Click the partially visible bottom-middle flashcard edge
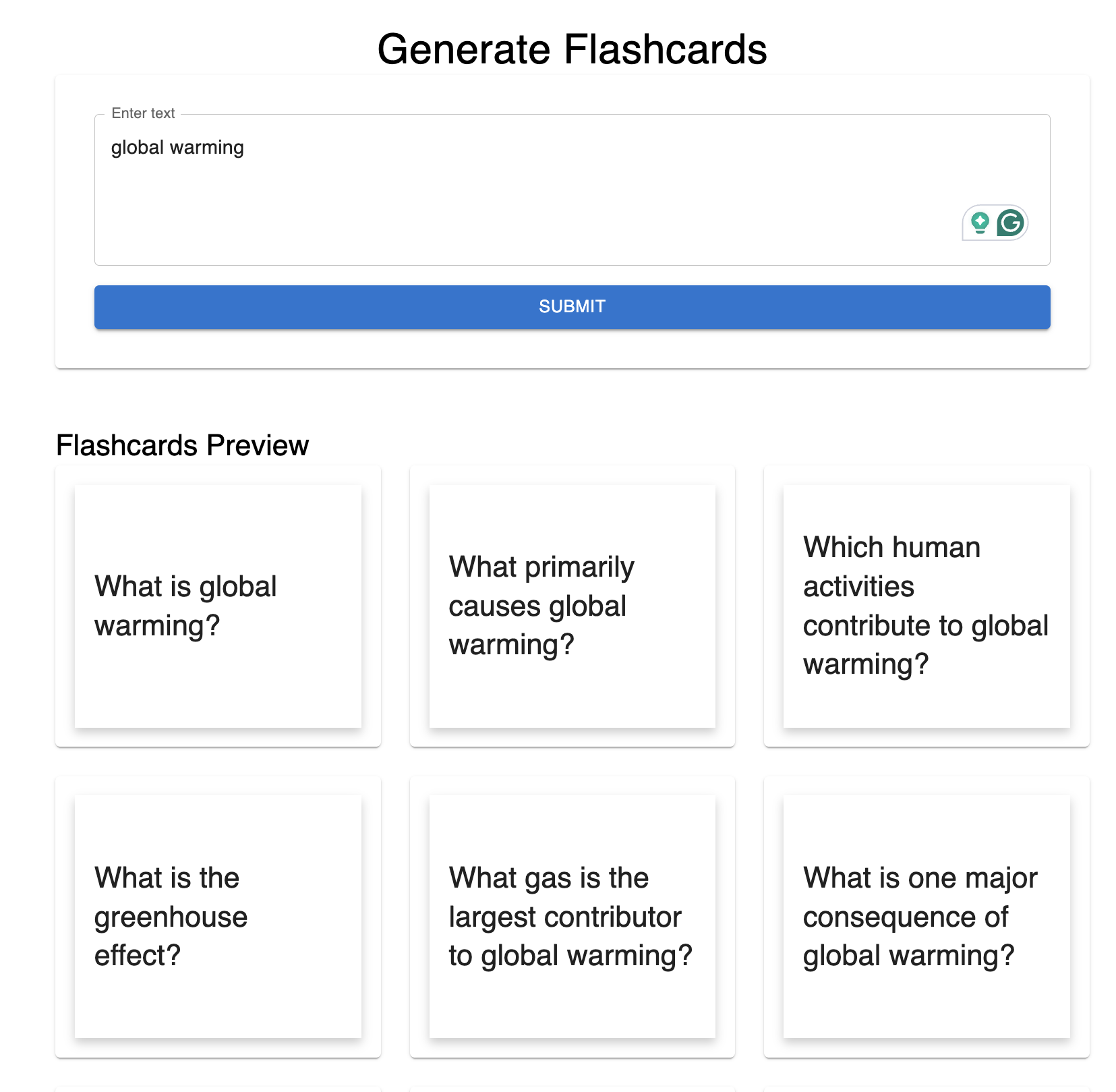The height and width of the screenshot is (1092, 1116). (572, 1089)
